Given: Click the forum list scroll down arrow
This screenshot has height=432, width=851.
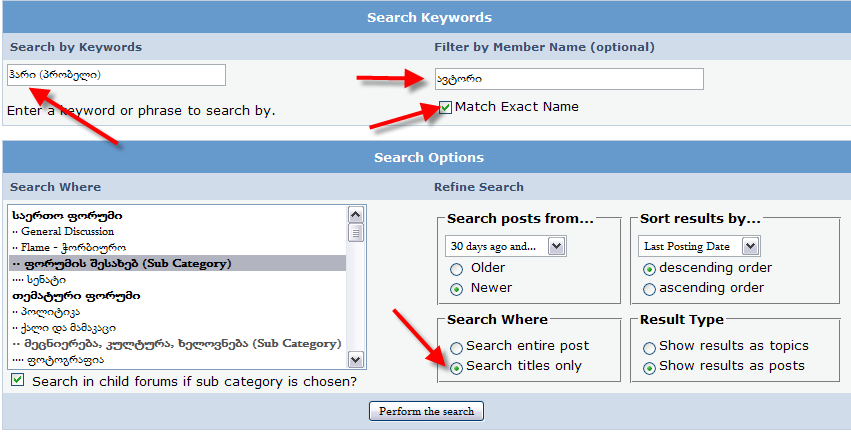Looking at the screenshot, I should (x=355, y=359).
